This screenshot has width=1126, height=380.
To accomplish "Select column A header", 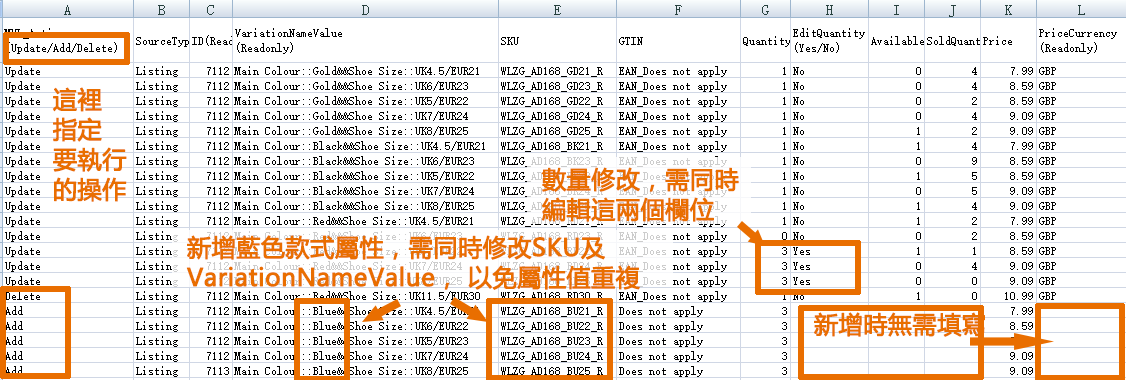I will click(x=67, y=9).
